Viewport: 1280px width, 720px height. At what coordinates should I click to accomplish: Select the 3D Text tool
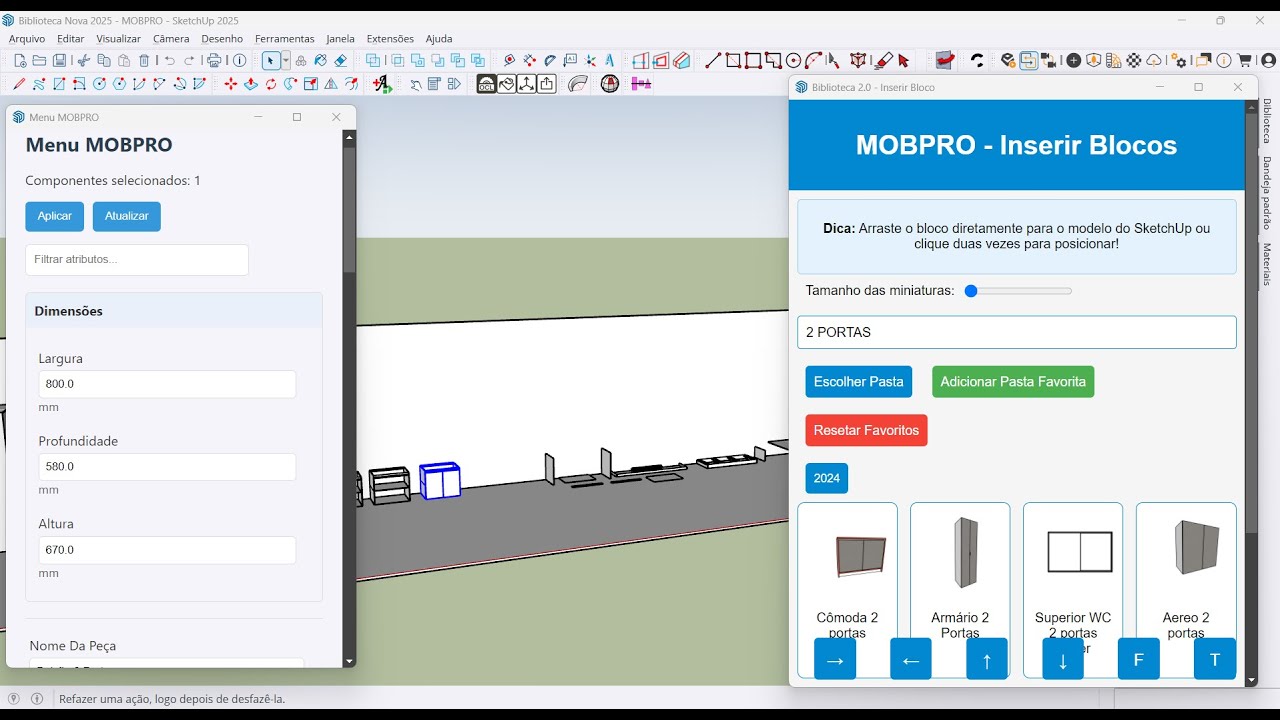609,60
